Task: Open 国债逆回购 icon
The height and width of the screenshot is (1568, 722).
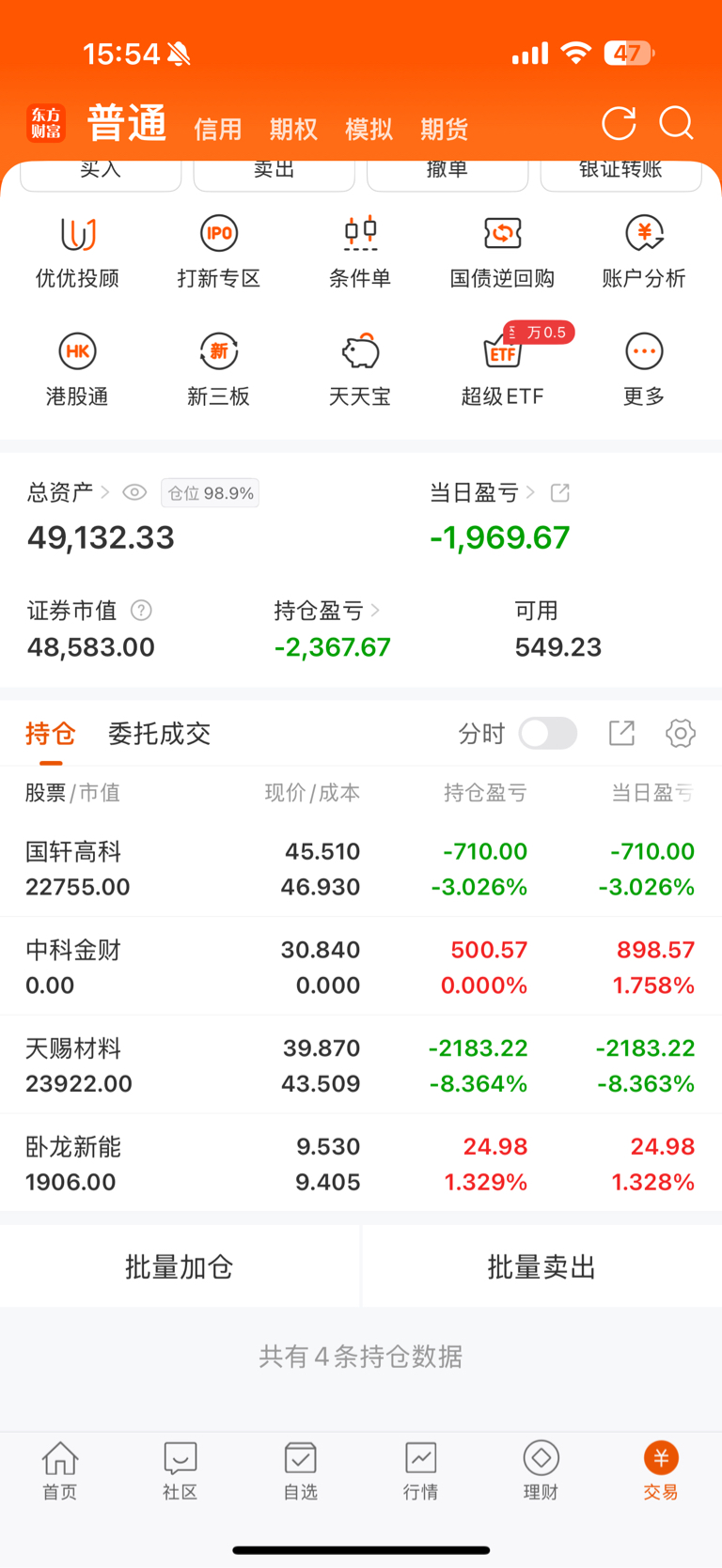Action: click(502, 233)
